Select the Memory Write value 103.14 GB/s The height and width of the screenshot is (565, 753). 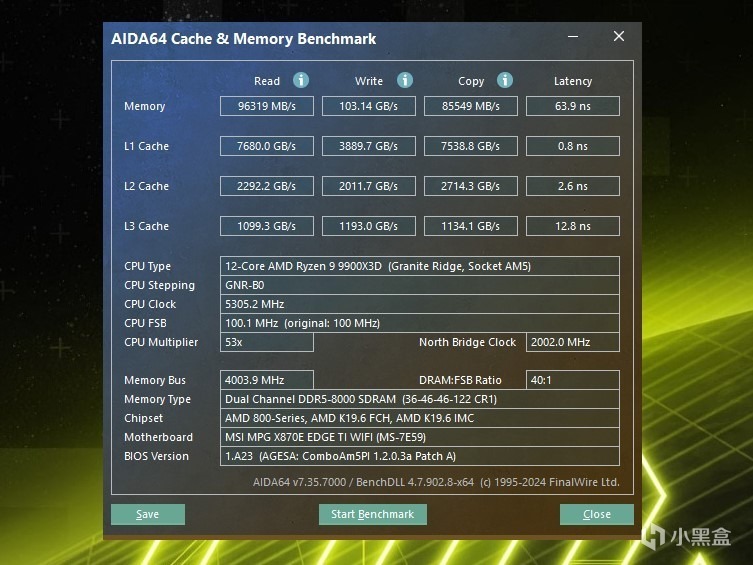point(369,106)
